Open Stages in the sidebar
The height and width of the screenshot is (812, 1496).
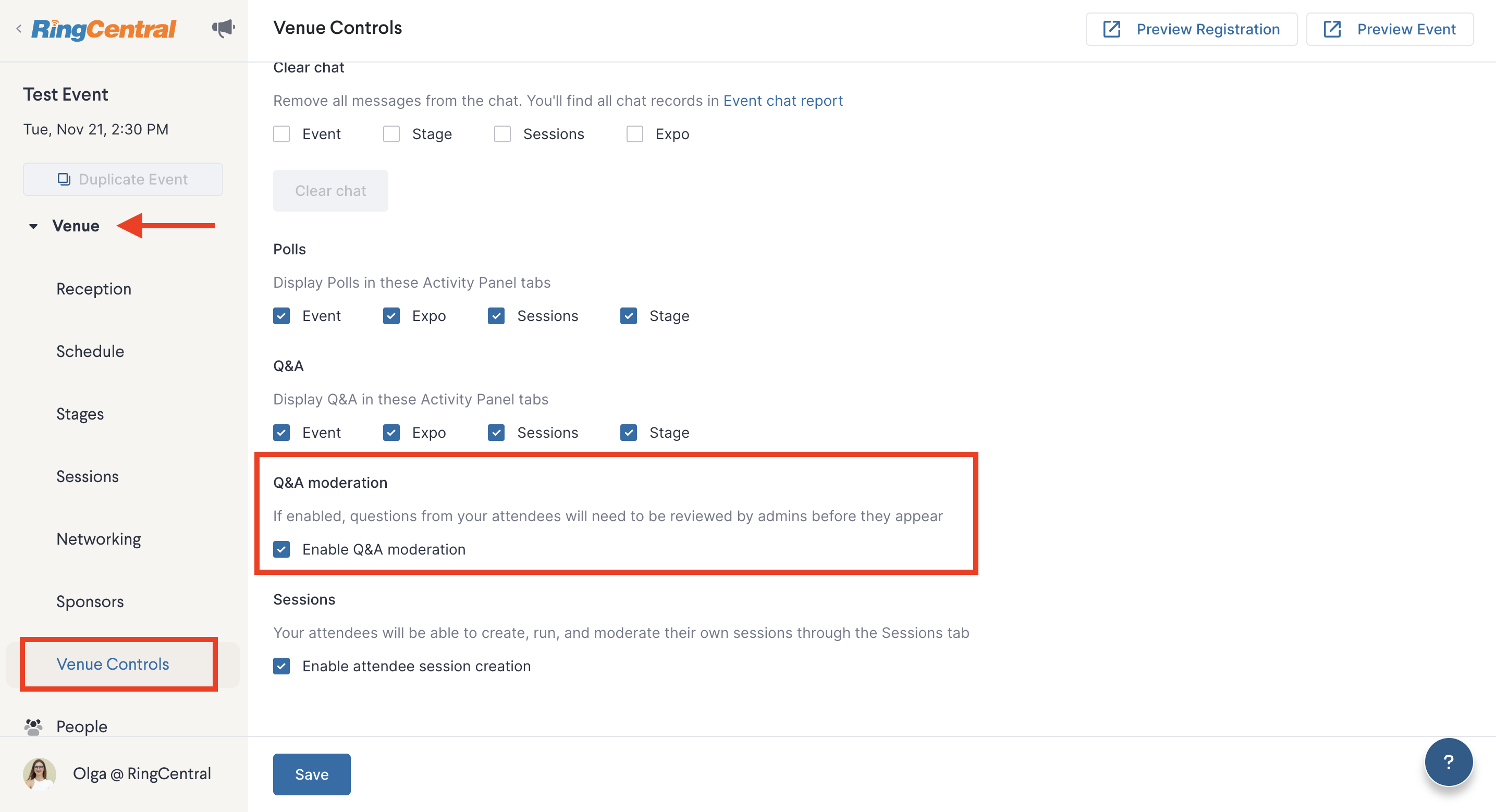point(80,414)
